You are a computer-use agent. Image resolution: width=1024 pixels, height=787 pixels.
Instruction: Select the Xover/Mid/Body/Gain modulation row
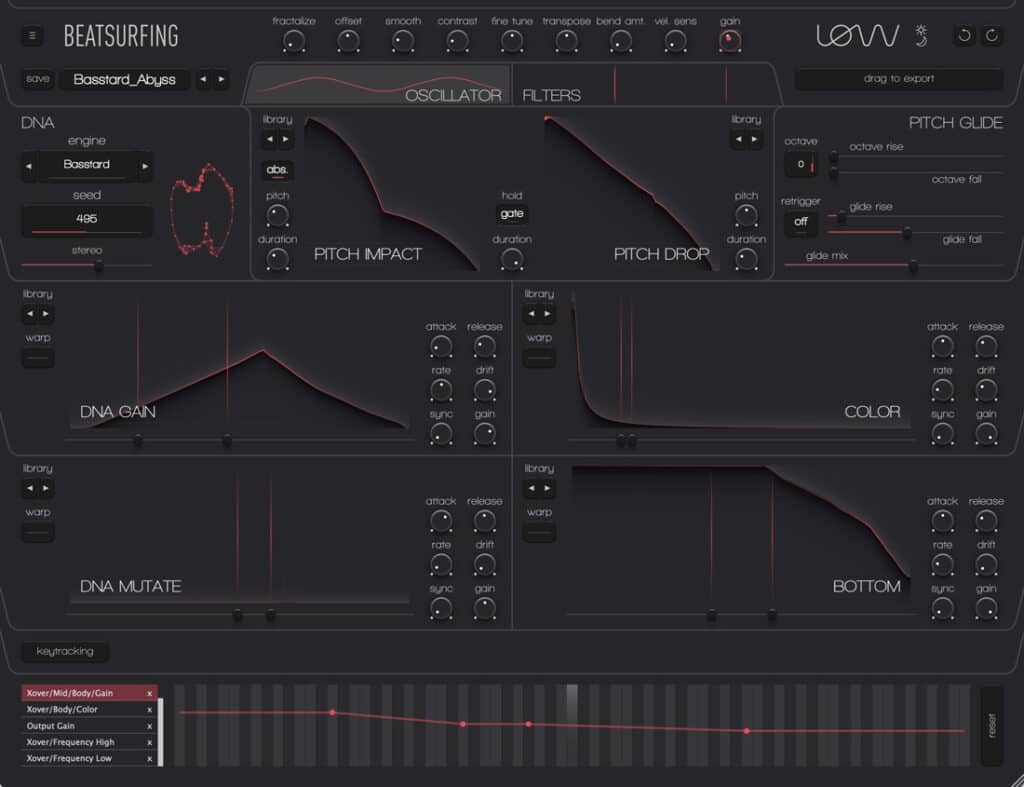coord(89,693)
